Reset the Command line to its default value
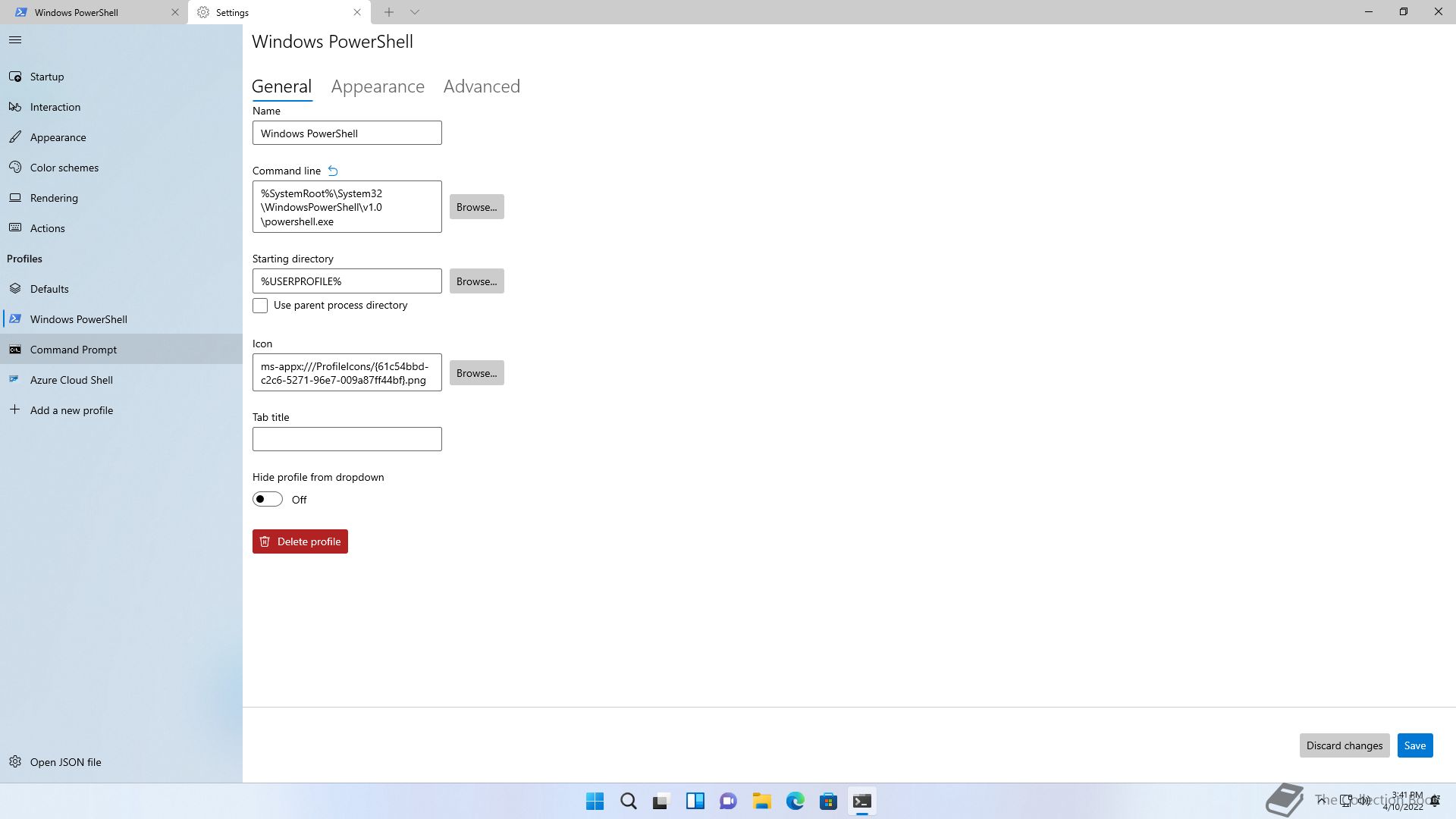The image size is (1456, 819). coord(333,171)
